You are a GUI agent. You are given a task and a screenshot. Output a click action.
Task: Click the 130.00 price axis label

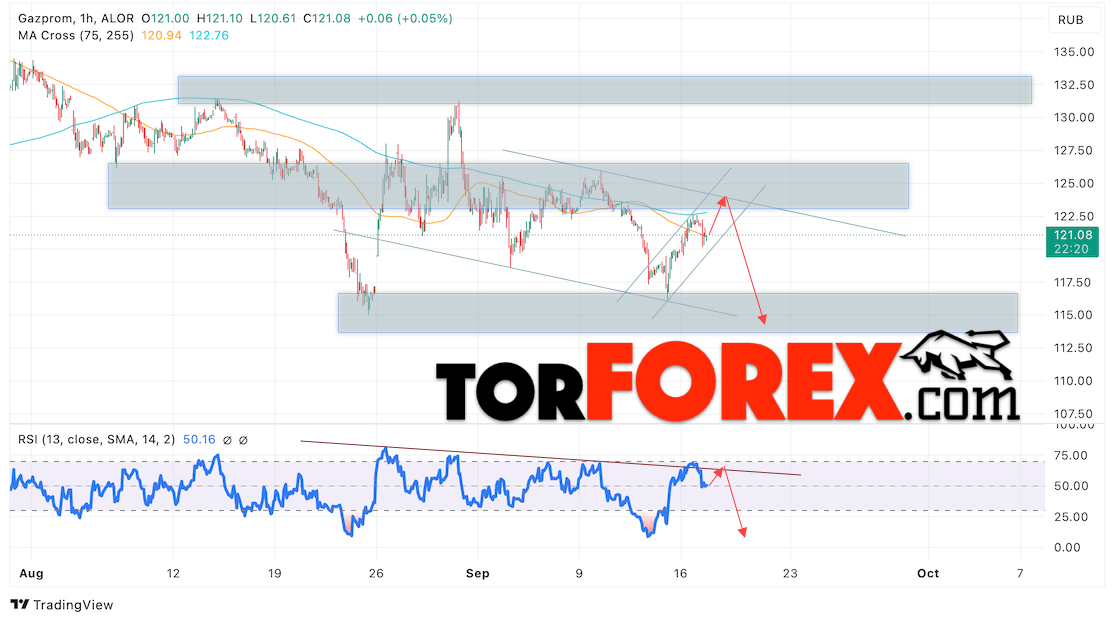click(x=1074, y=117)
